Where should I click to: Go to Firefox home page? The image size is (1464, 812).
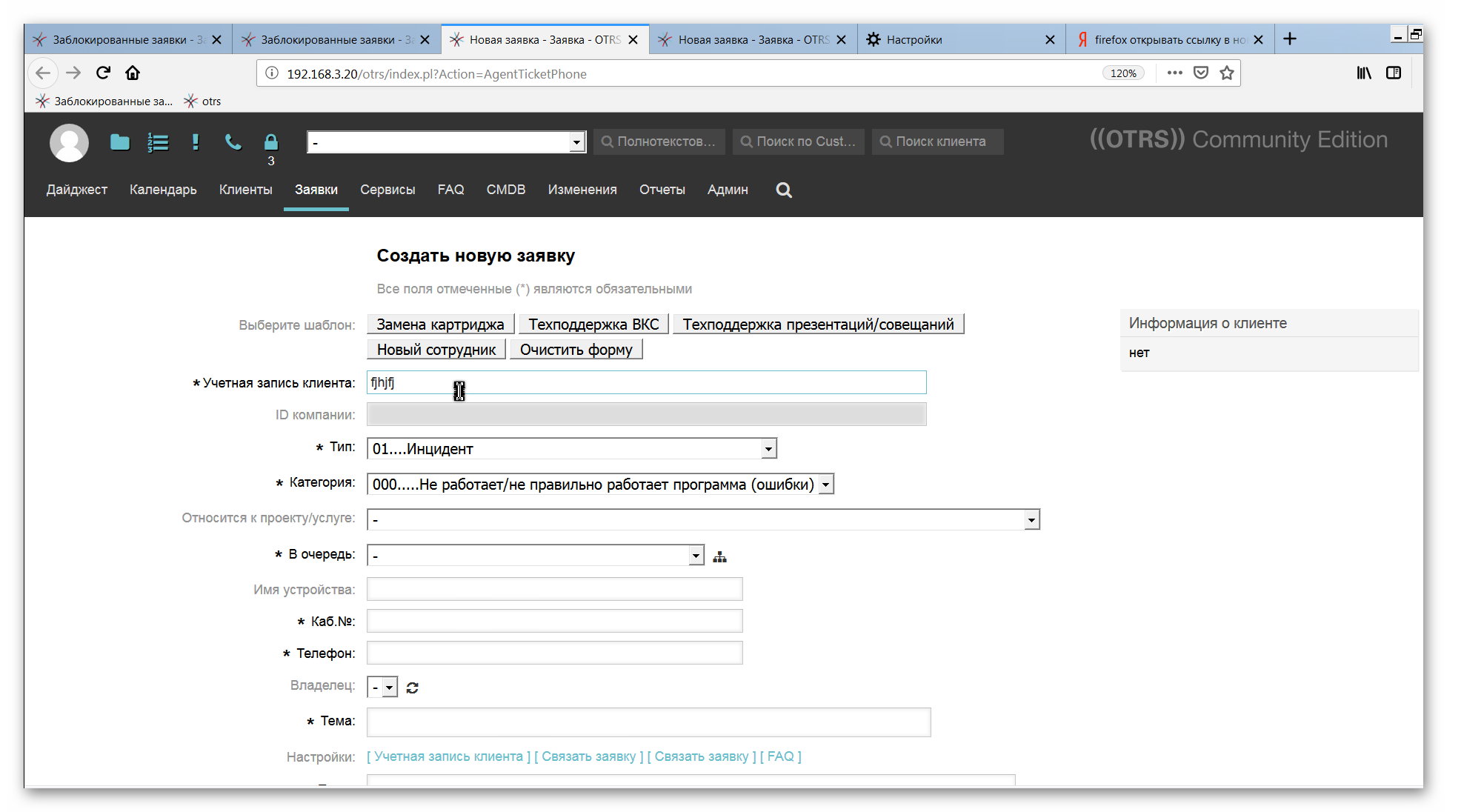pos(133,73)
